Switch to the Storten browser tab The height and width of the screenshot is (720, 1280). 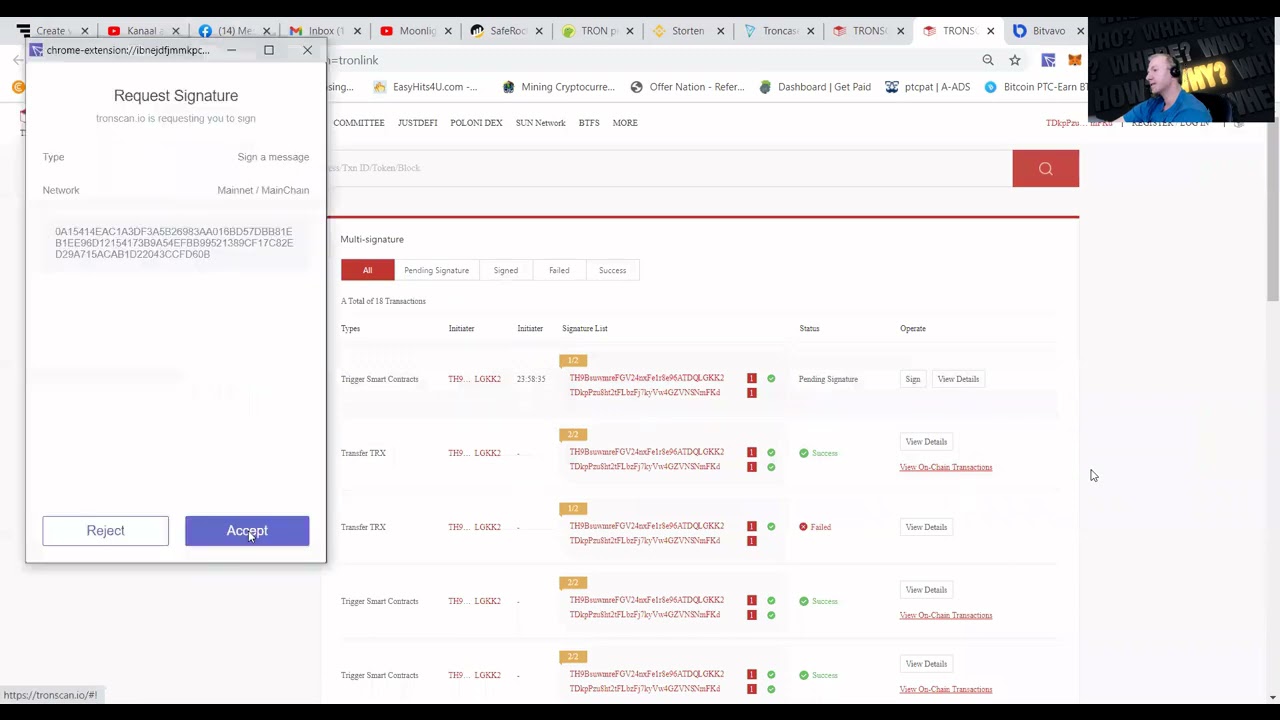pyautogui.click(x=687, y=31)
